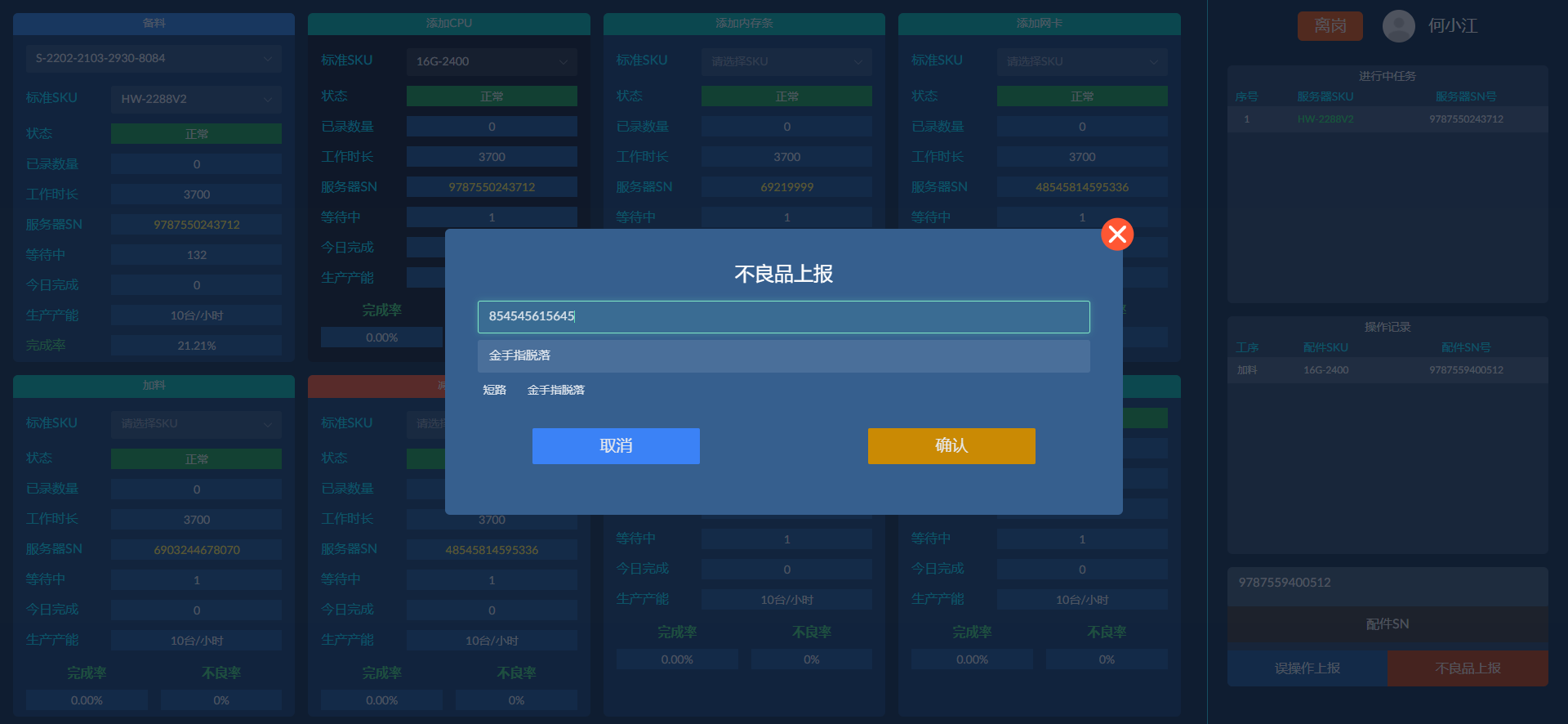Click the defect reason field showing 金手指脱落
This screenshot has height=724, width=1568.
783,356
